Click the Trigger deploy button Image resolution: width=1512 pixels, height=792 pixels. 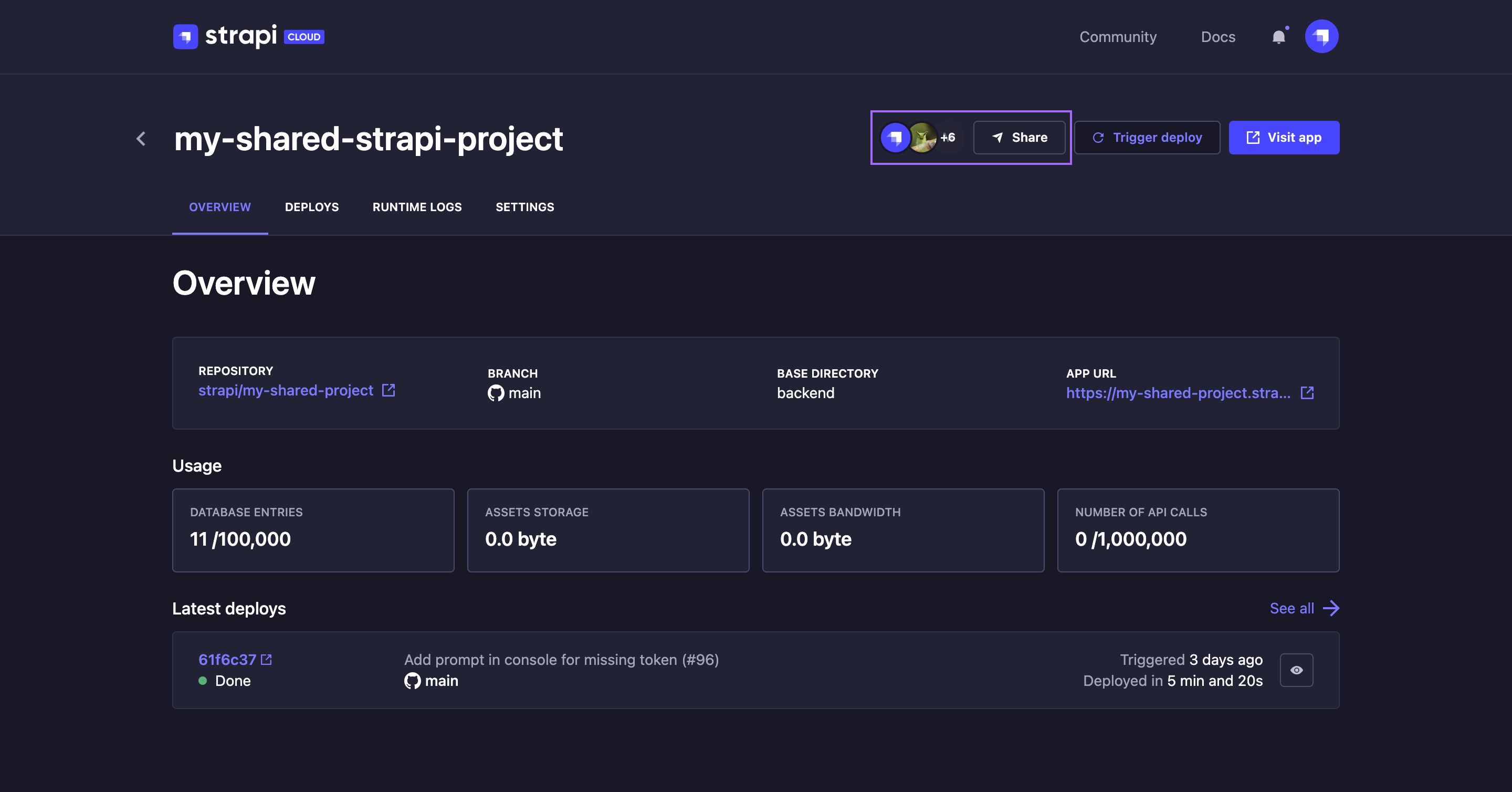1147,138
